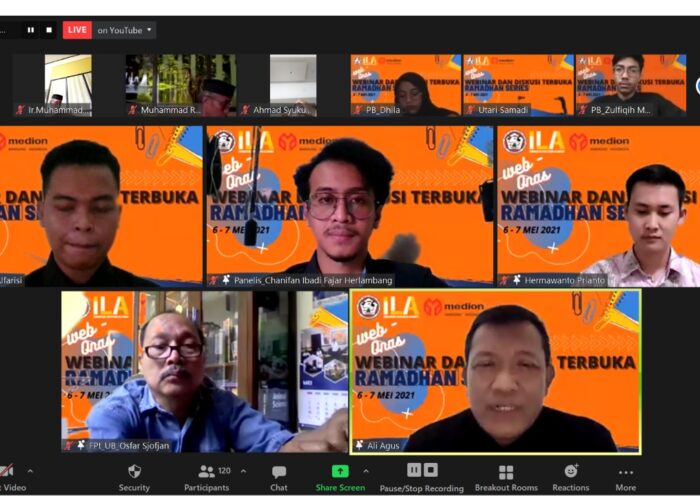Pause the recording from the bottom toolbar
This screenshot has width=700, height=496.
(414, 470)
